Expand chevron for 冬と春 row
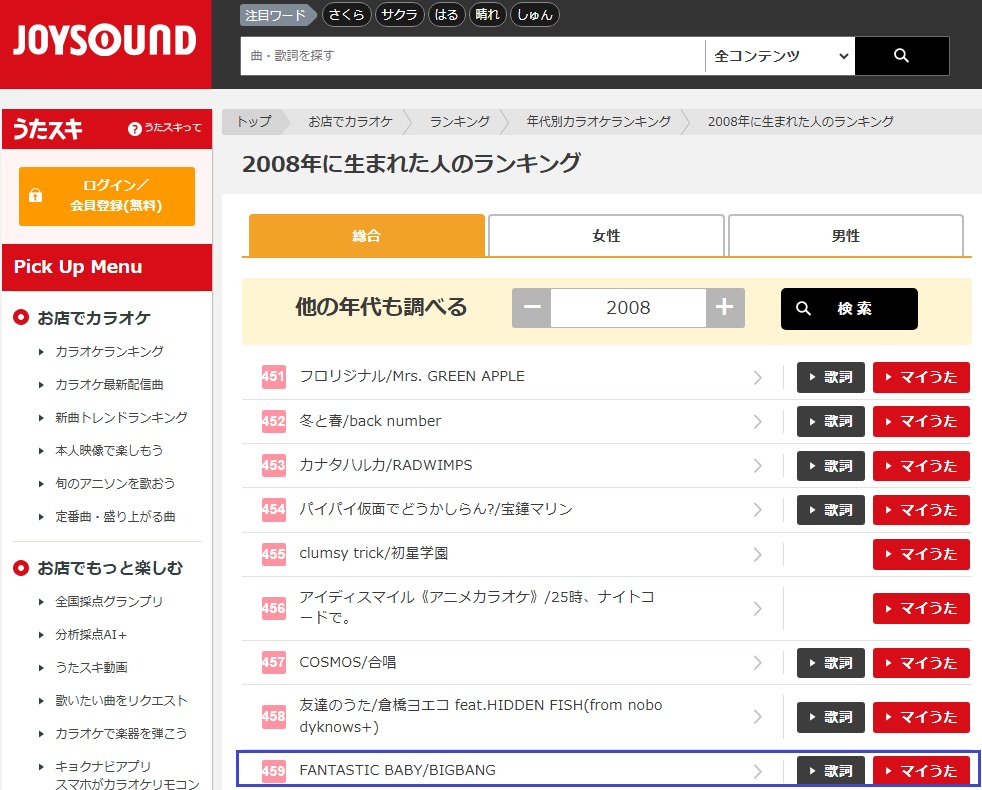The image size is (982, 790). click(x=757, y=422)
